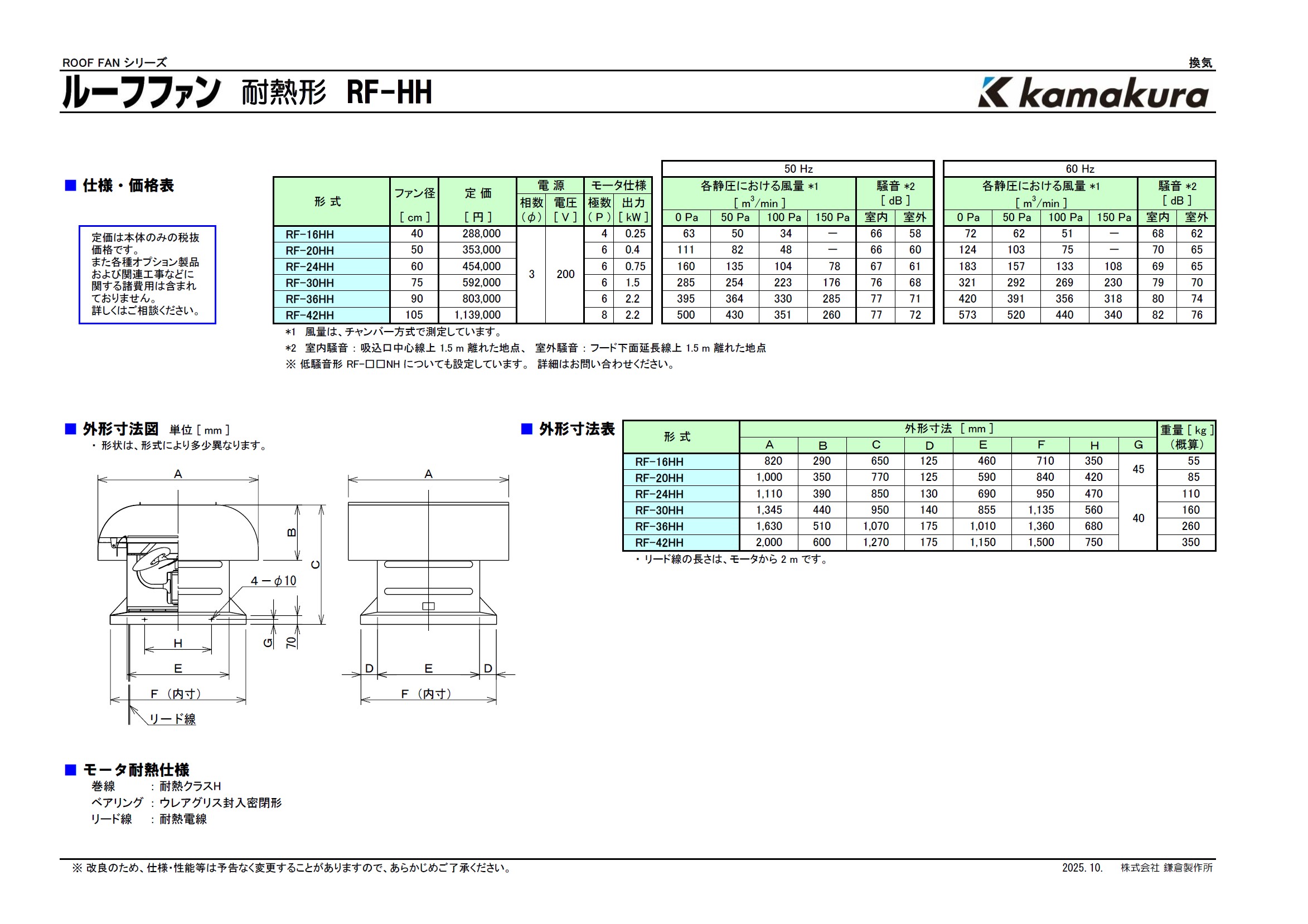The image size is (1308, 924).
Task: Click the blue-bordered price note box
Action: [x=147, y=274]
